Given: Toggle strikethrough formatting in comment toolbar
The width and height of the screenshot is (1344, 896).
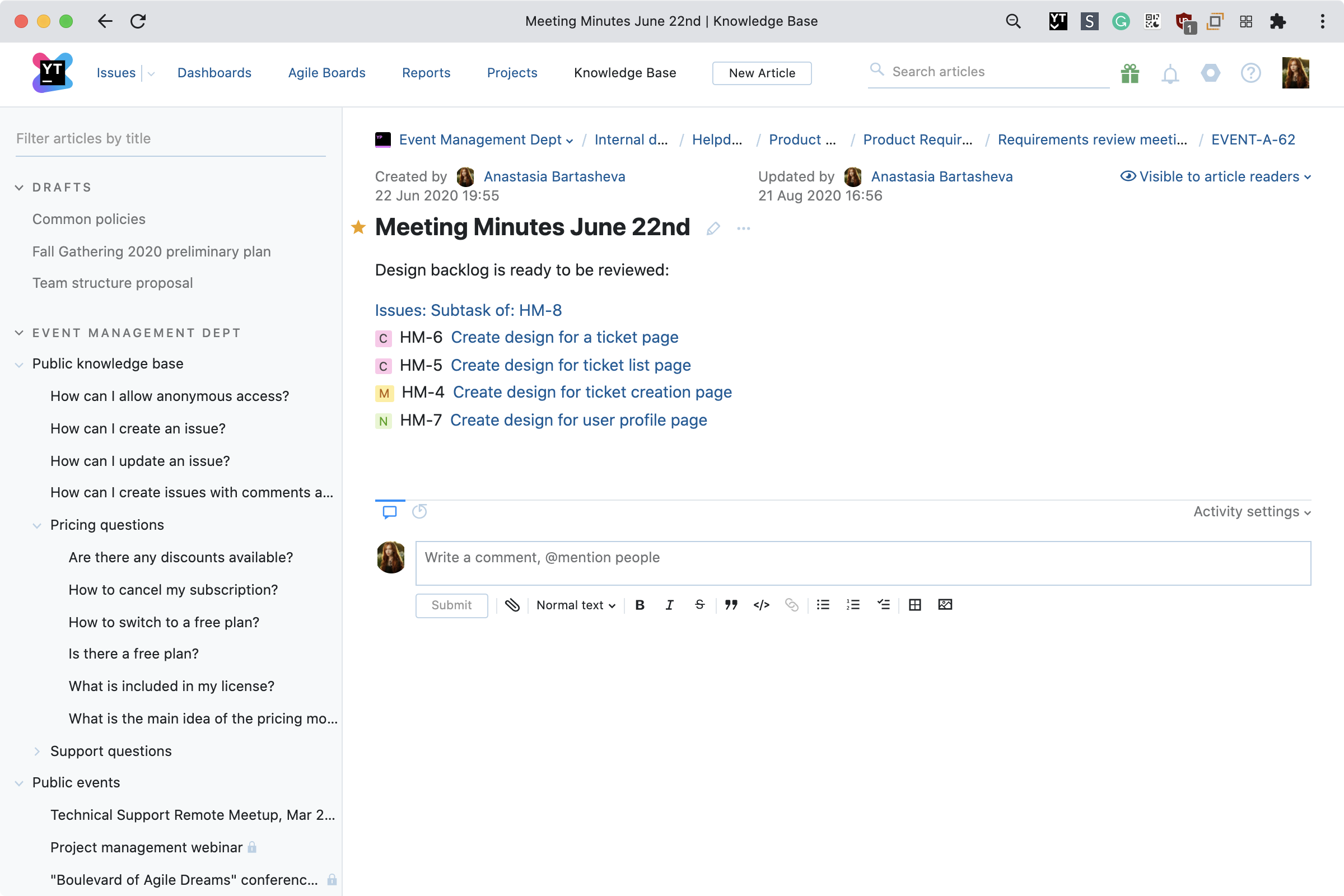Looking at the screenshot, I should tap(699, 605).
